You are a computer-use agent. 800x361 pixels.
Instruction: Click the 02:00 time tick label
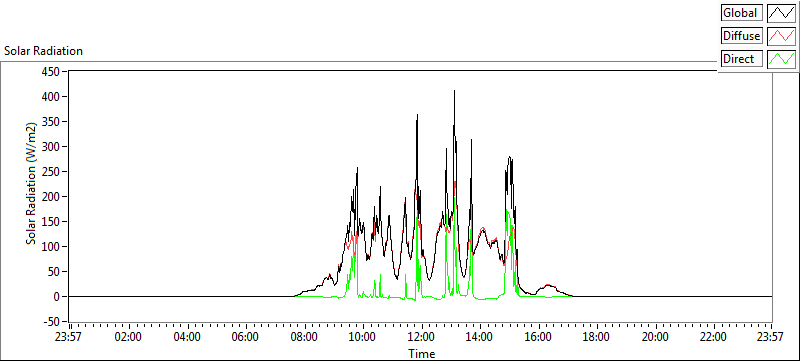[129, 337]
